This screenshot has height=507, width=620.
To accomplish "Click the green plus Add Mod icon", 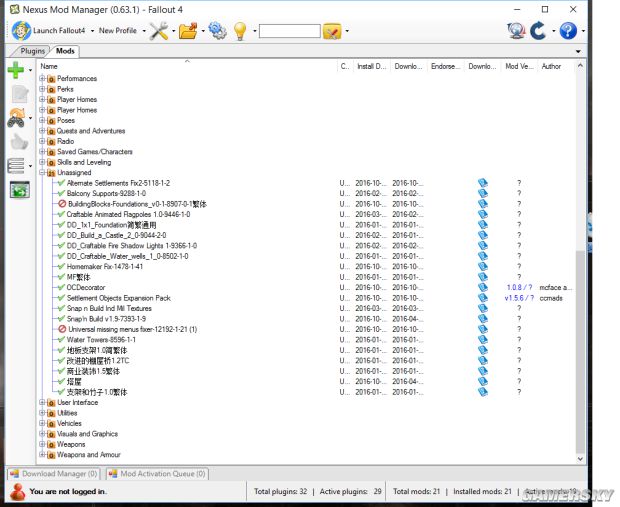I will pos(15,70).
